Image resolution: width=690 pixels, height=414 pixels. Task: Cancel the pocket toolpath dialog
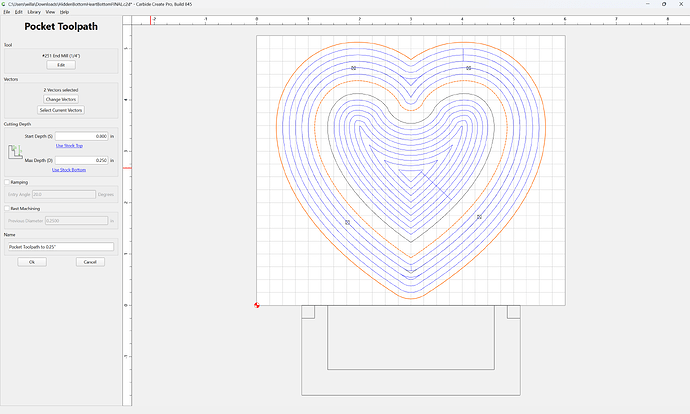pyautogui.click(x=90, y=262)
